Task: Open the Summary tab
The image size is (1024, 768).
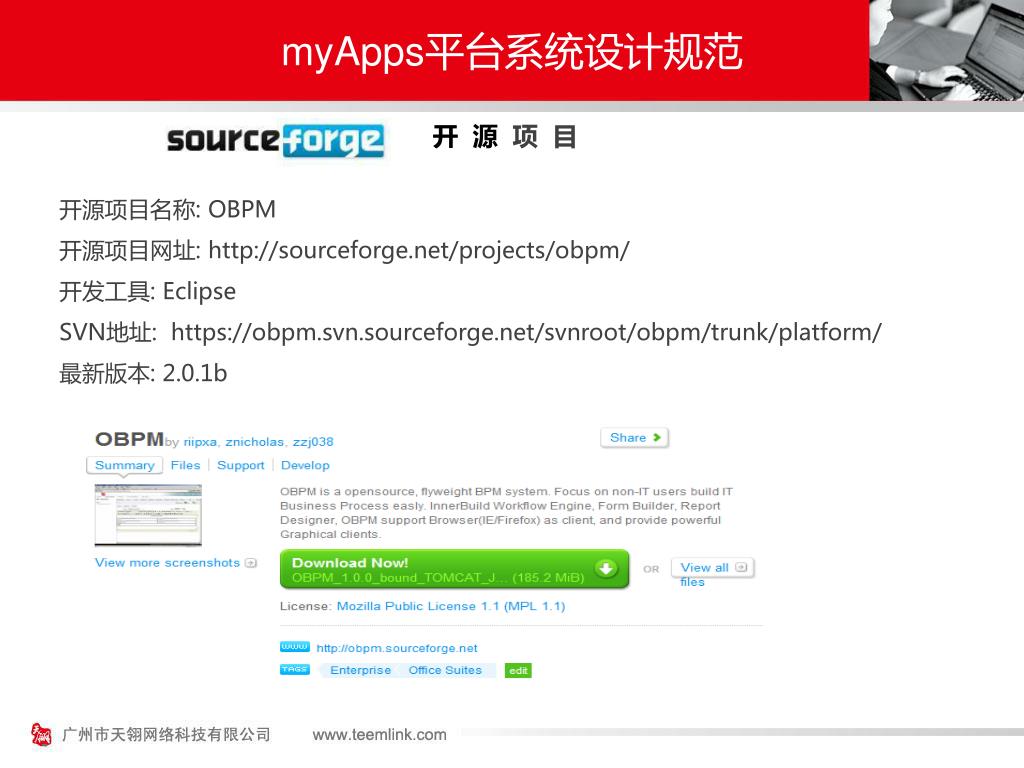Action: point(124,465)
